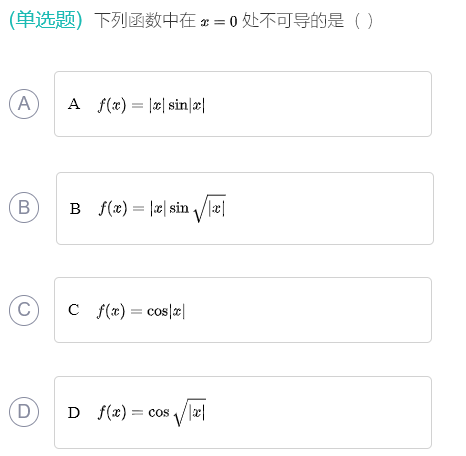Screen dimensions: 466x456
Task: Click the formula |x| sin|x|
Action: click(177, 105)
